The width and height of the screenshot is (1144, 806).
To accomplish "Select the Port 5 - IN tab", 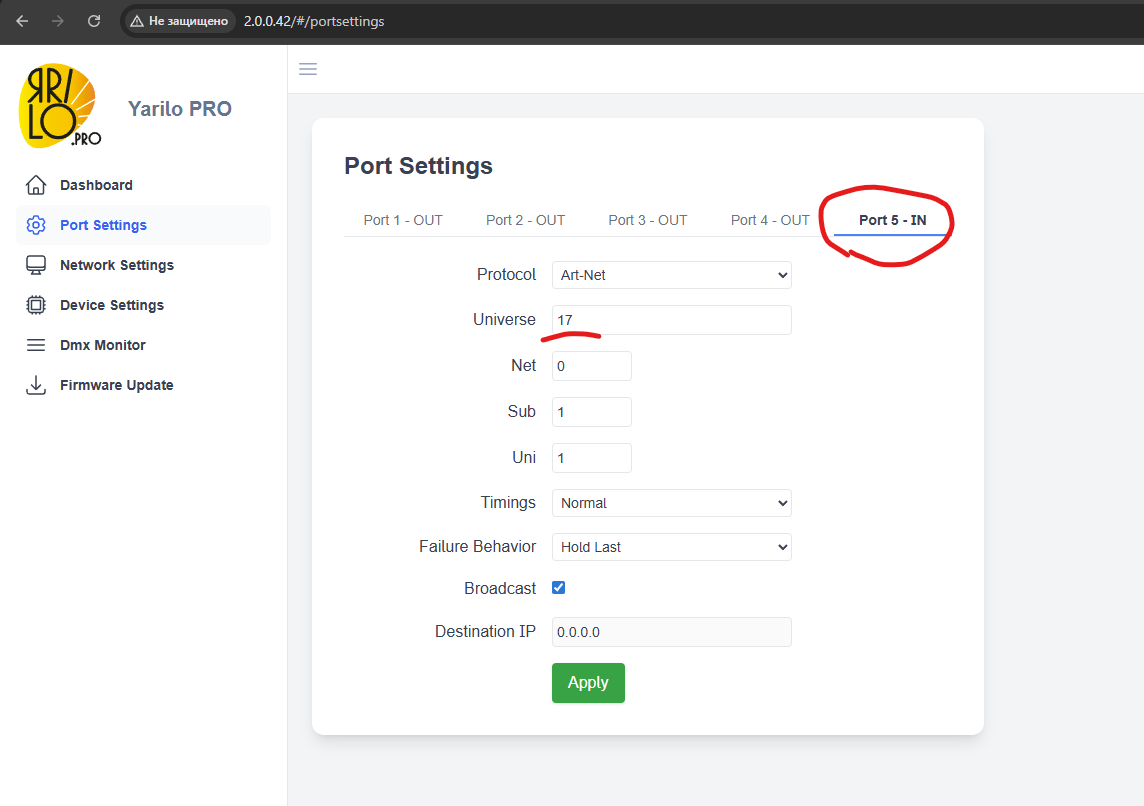I will 892,220.
